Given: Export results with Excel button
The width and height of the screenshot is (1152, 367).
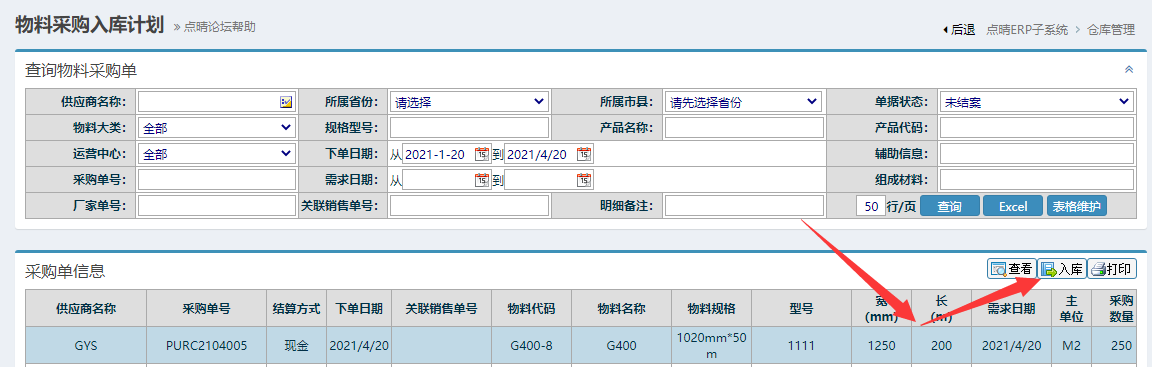Looking at the screenshot, I should coord(1012,206).
